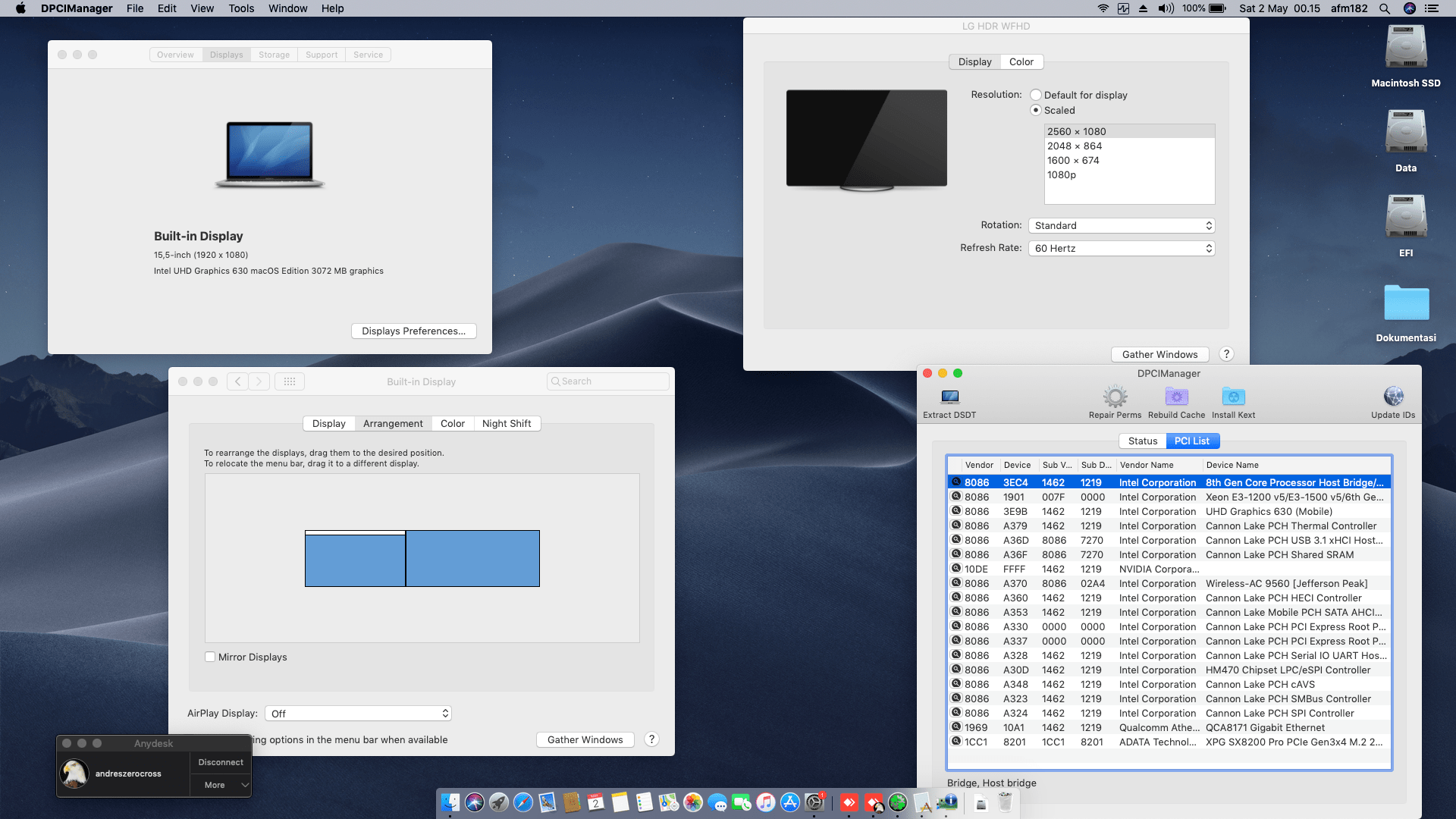Open Calendar from the dock
This screenshot has height=819, width=1456.
596,802
